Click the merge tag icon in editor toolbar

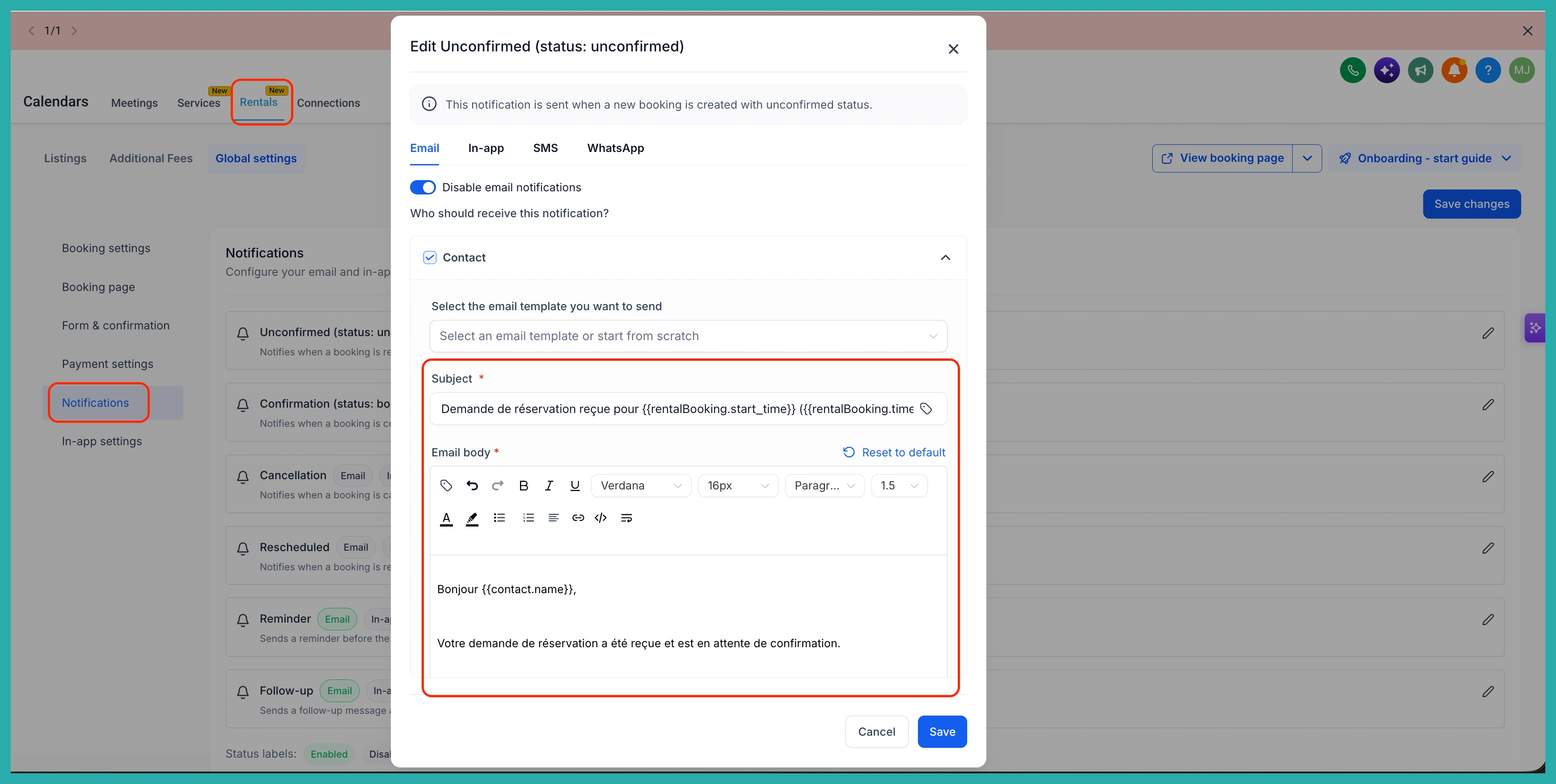(x=446, y=485)
